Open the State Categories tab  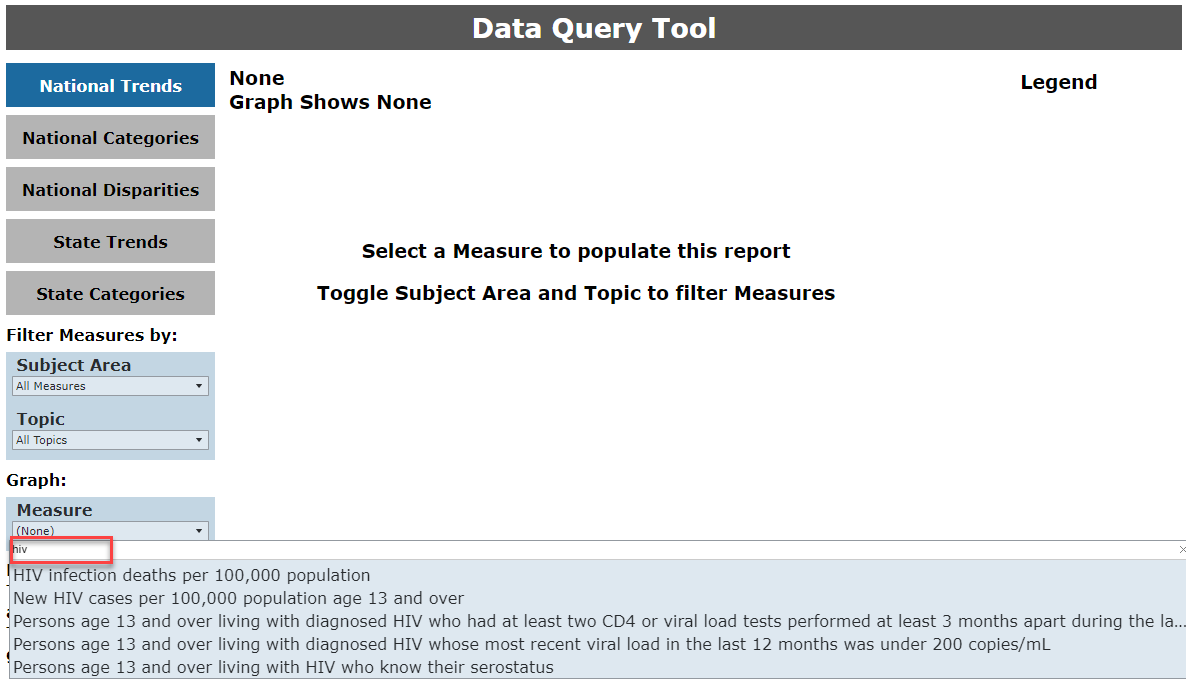tap(110, 293)
